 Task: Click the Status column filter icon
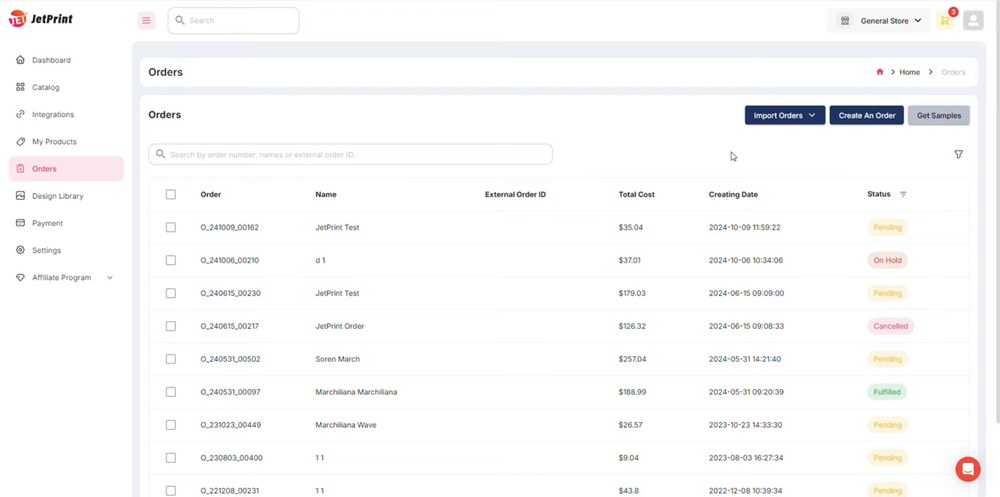(x=903, y=195)
